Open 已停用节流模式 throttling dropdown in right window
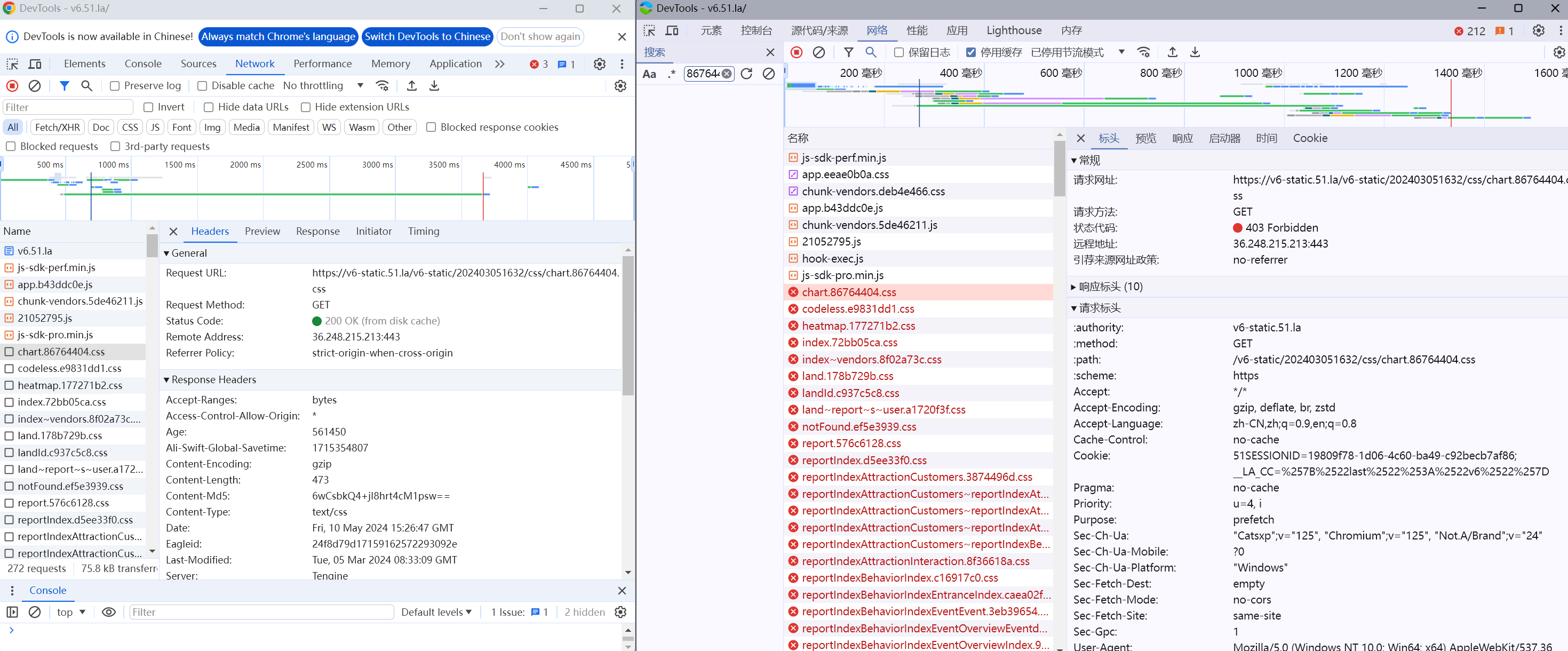 1078,52
